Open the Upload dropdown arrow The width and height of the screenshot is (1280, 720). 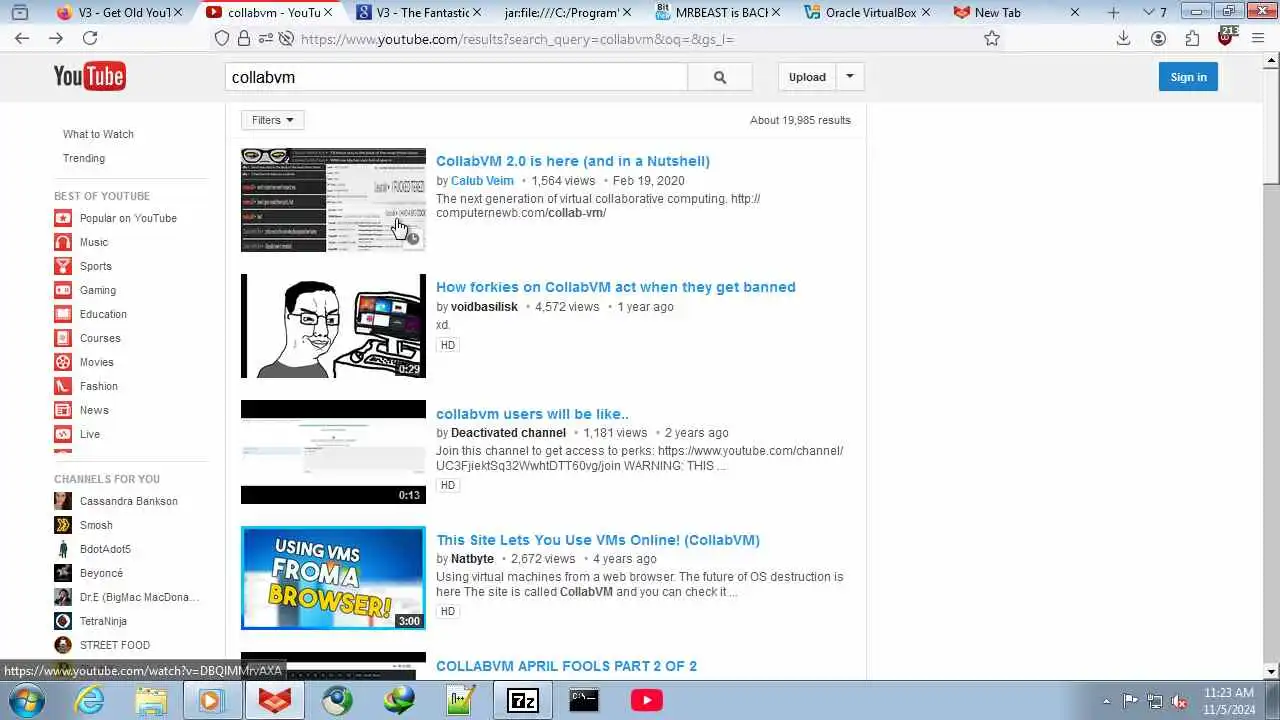click(850, 77)
